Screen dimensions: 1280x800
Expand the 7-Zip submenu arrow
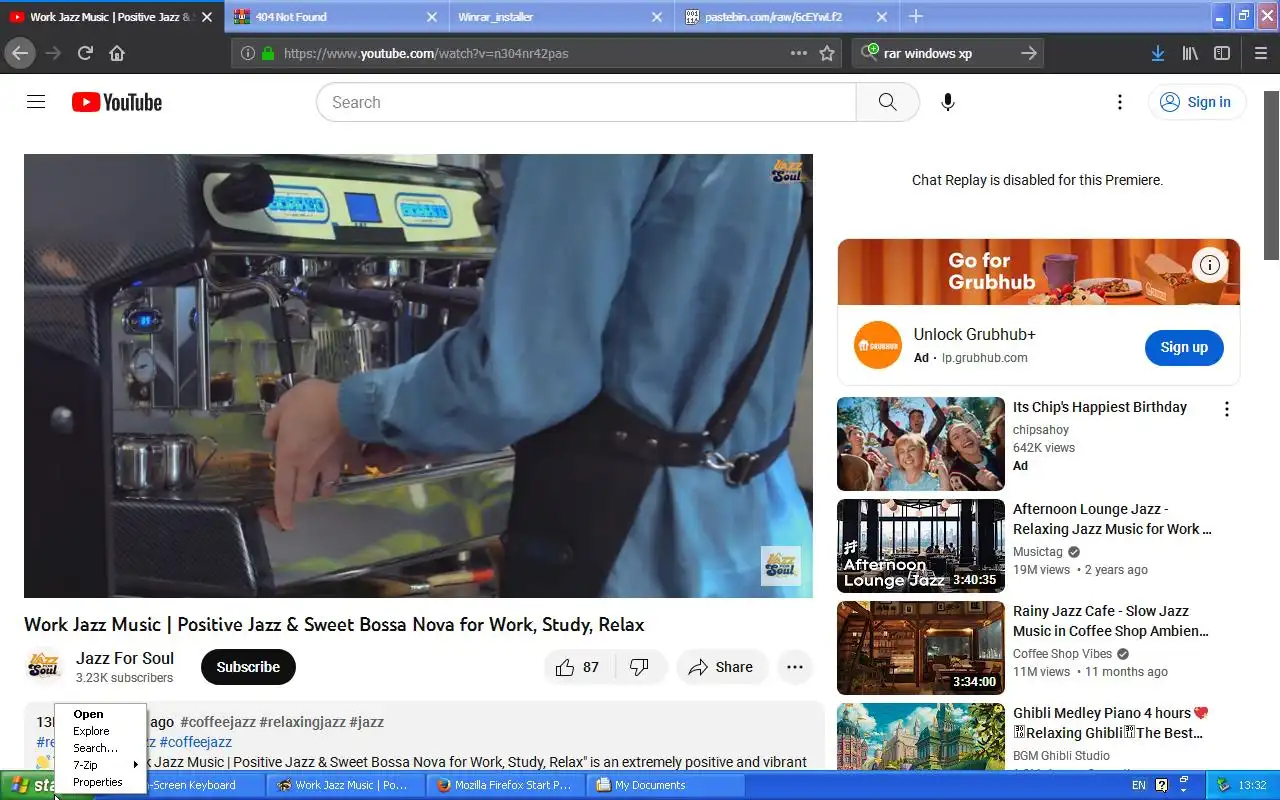(x=136, y=765)
